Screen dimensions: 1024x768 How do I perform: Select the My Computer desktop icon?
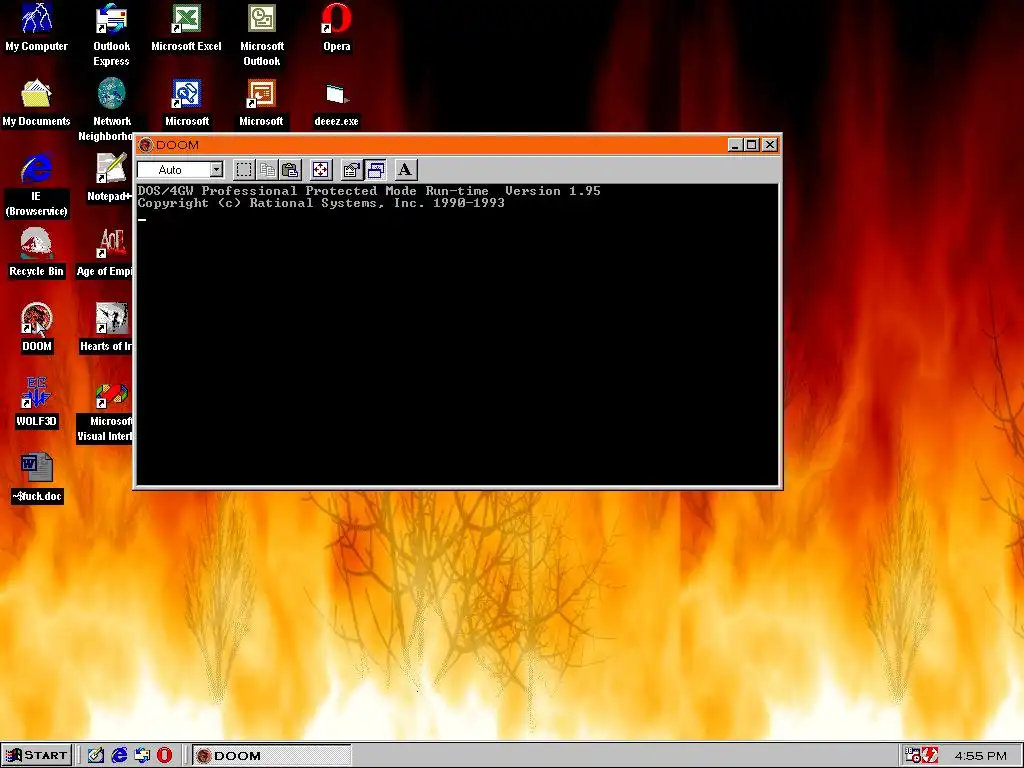(x=37, y=28)
